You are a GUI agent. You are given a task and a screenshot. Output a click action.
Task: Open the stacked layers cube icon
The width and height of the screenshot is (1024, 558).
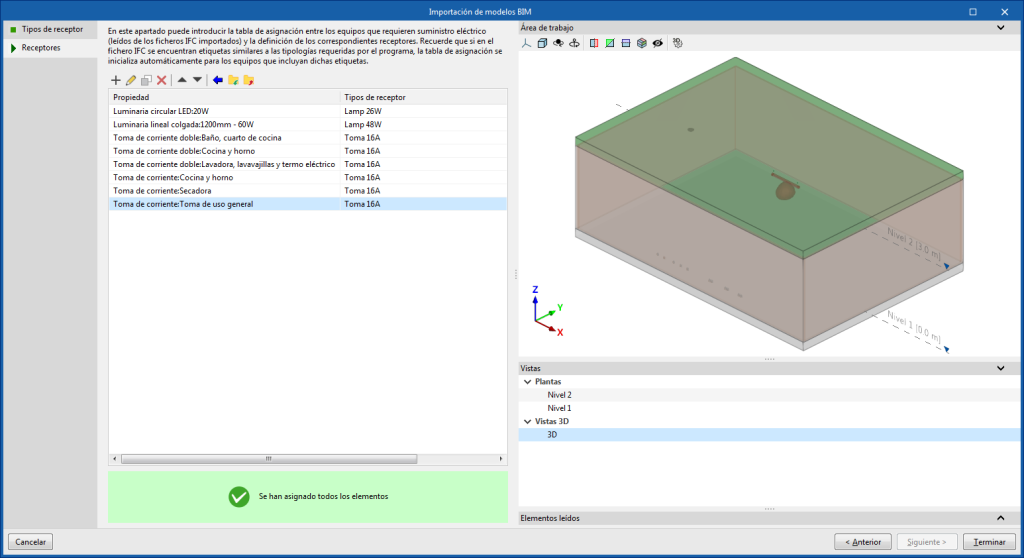tap(642, 43)
